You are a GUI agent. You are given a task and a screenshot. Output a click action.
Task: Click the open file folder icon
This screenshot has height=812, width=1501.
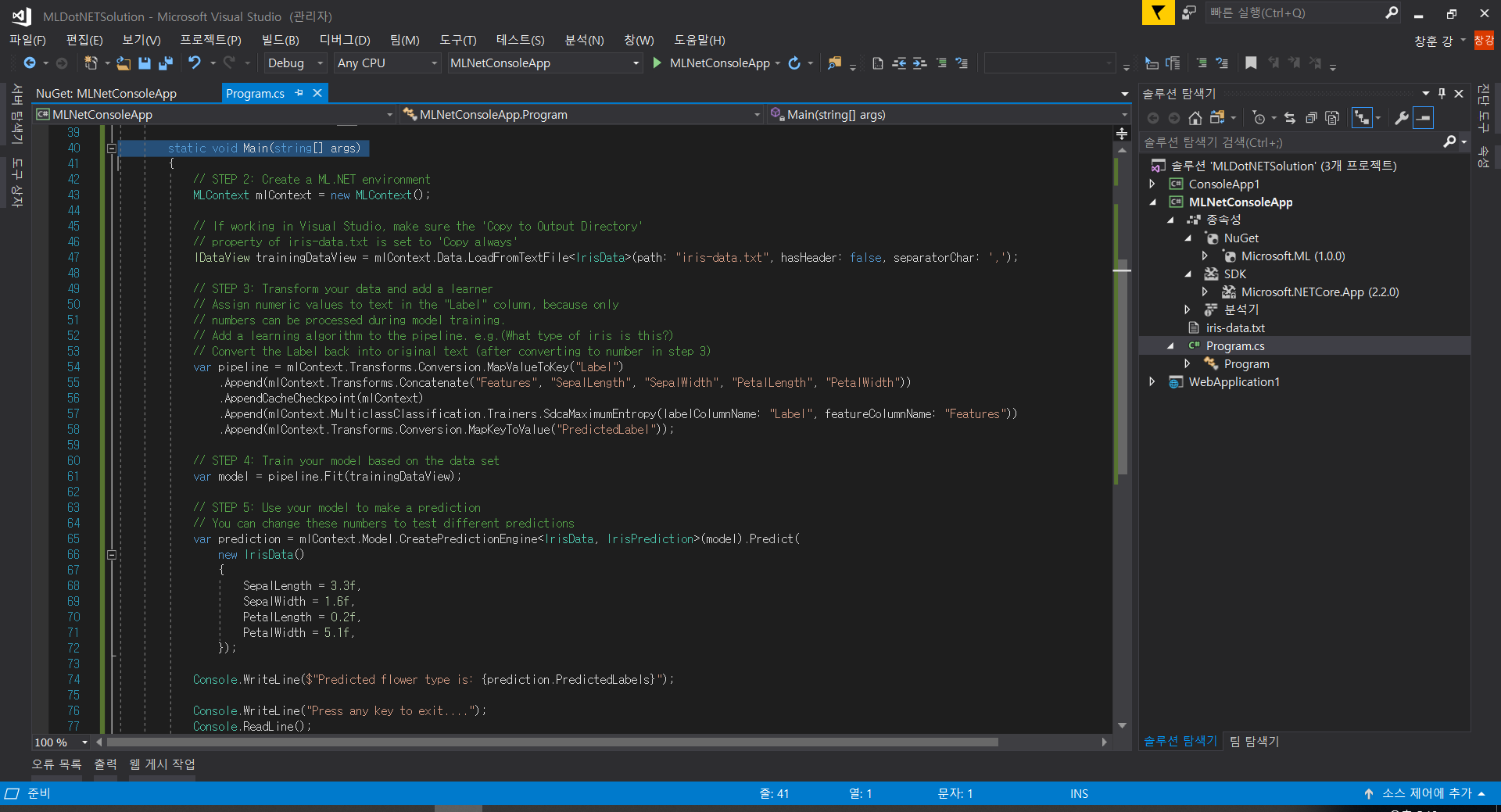click(124, 63)
